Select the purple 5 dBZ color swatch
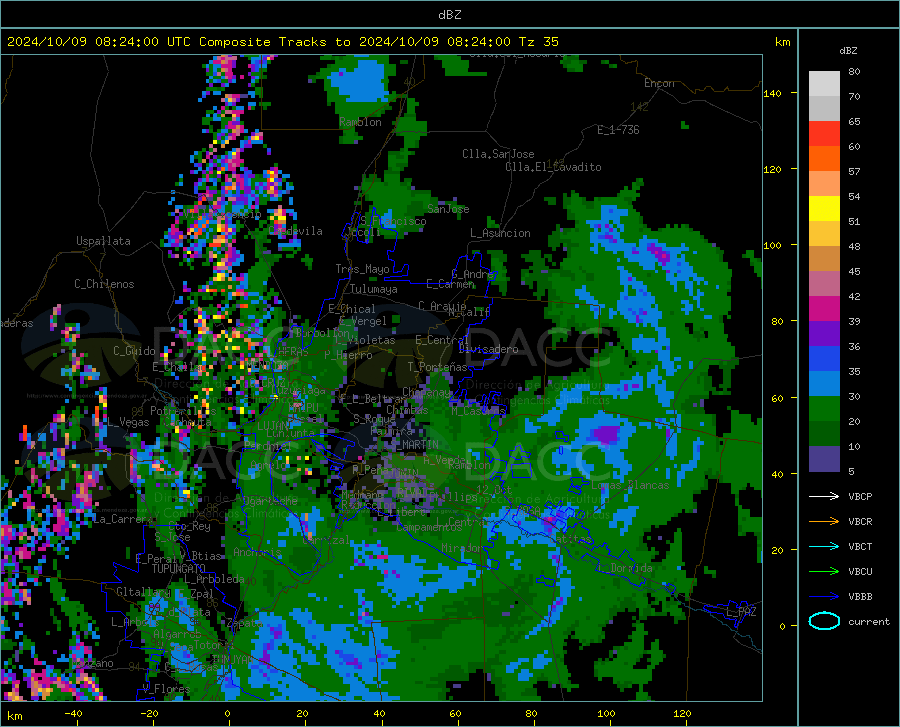This screenshot has width=900, height=727. 824,459
